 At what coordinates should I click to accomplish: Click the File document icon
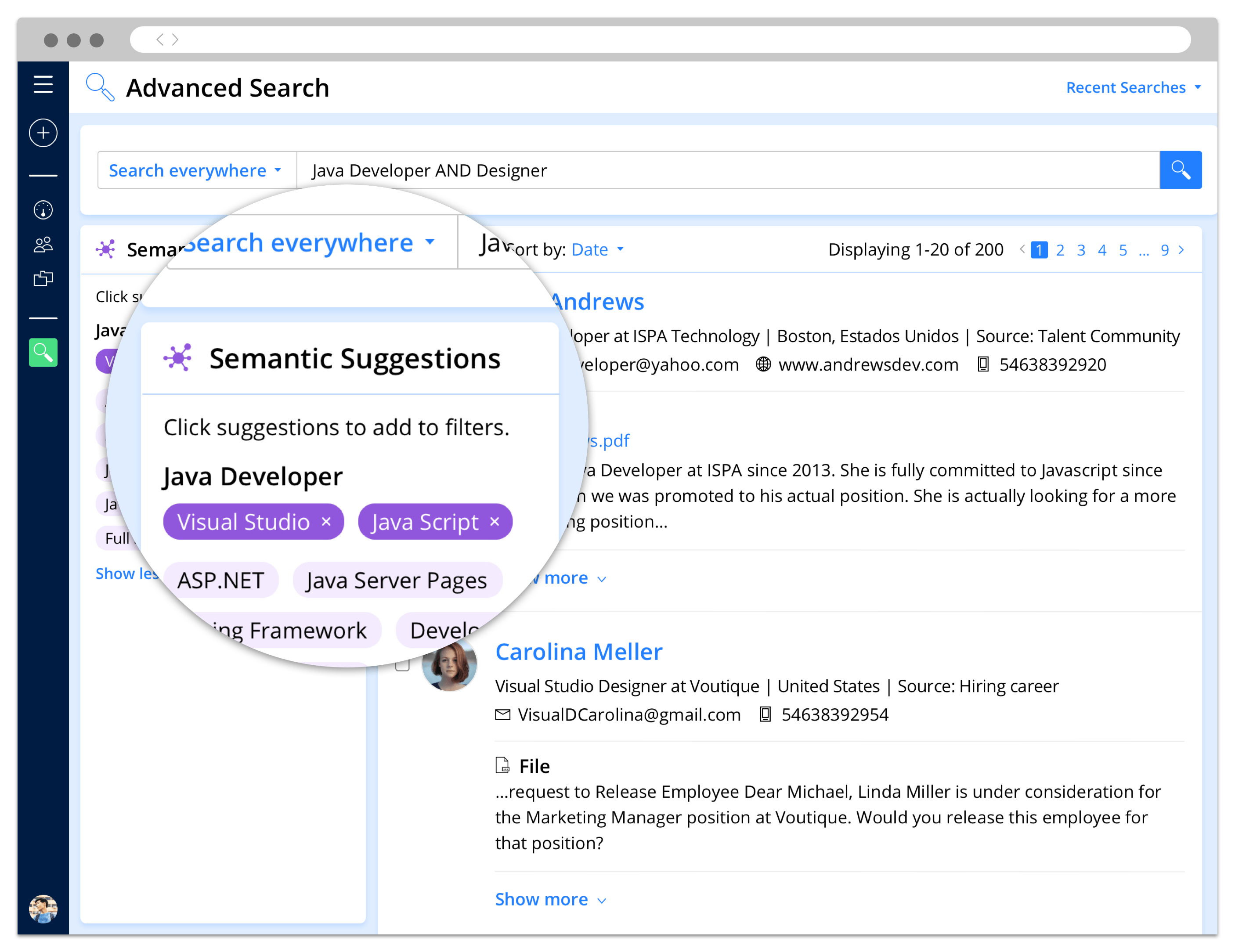pyautogui.click(x=502, y=765)
